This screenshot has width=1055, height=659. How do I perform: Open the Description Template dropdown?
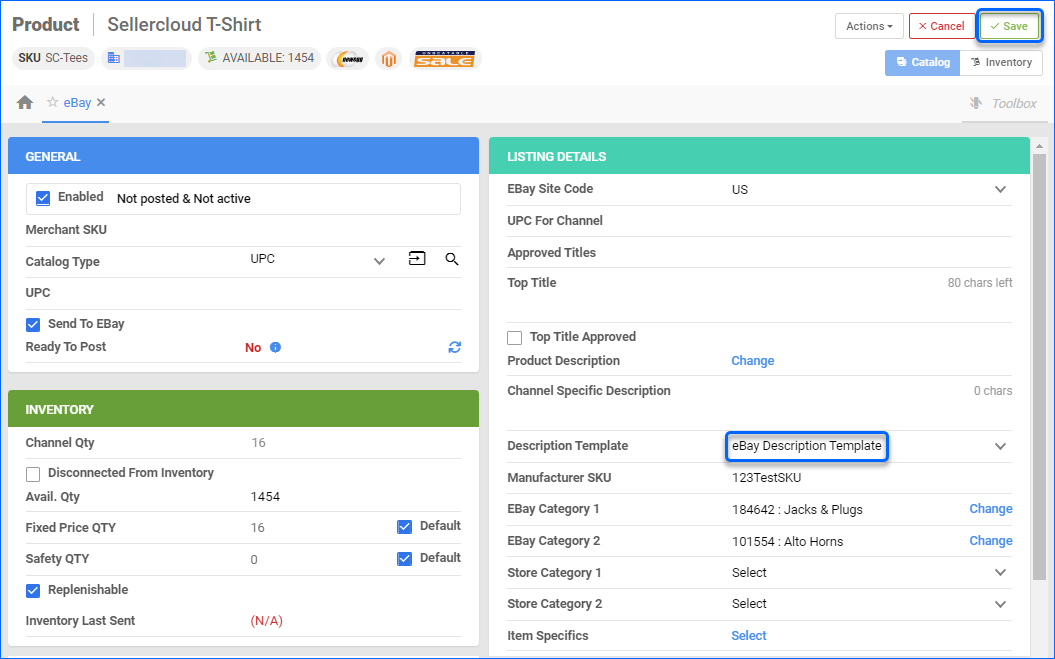pos(1001,446)
